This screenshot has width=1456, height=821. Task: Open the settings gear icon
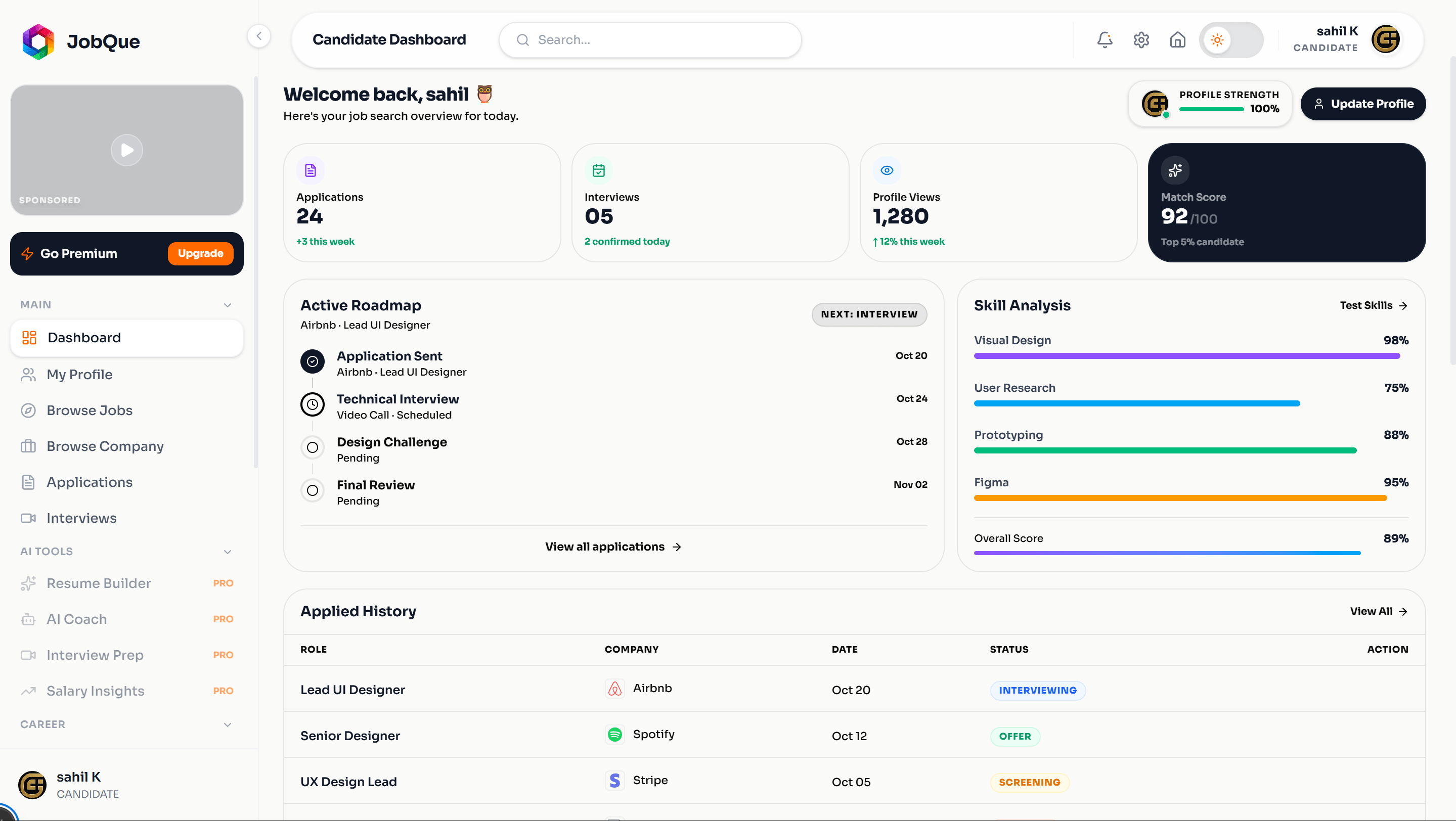coord(1141,39)
